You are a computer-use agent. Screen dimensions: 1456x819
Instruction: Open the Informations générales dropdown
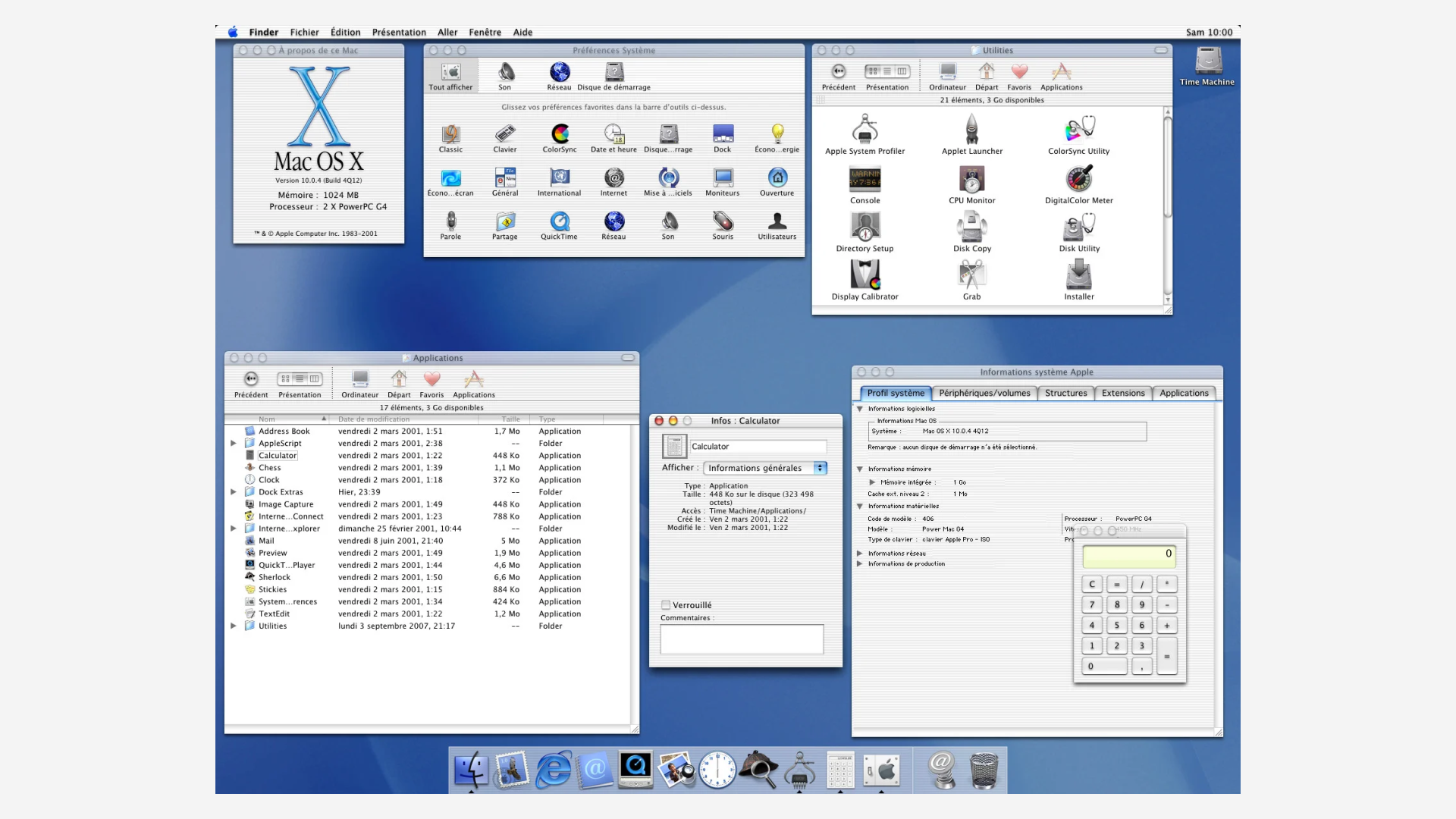click(x=764, y=468)
